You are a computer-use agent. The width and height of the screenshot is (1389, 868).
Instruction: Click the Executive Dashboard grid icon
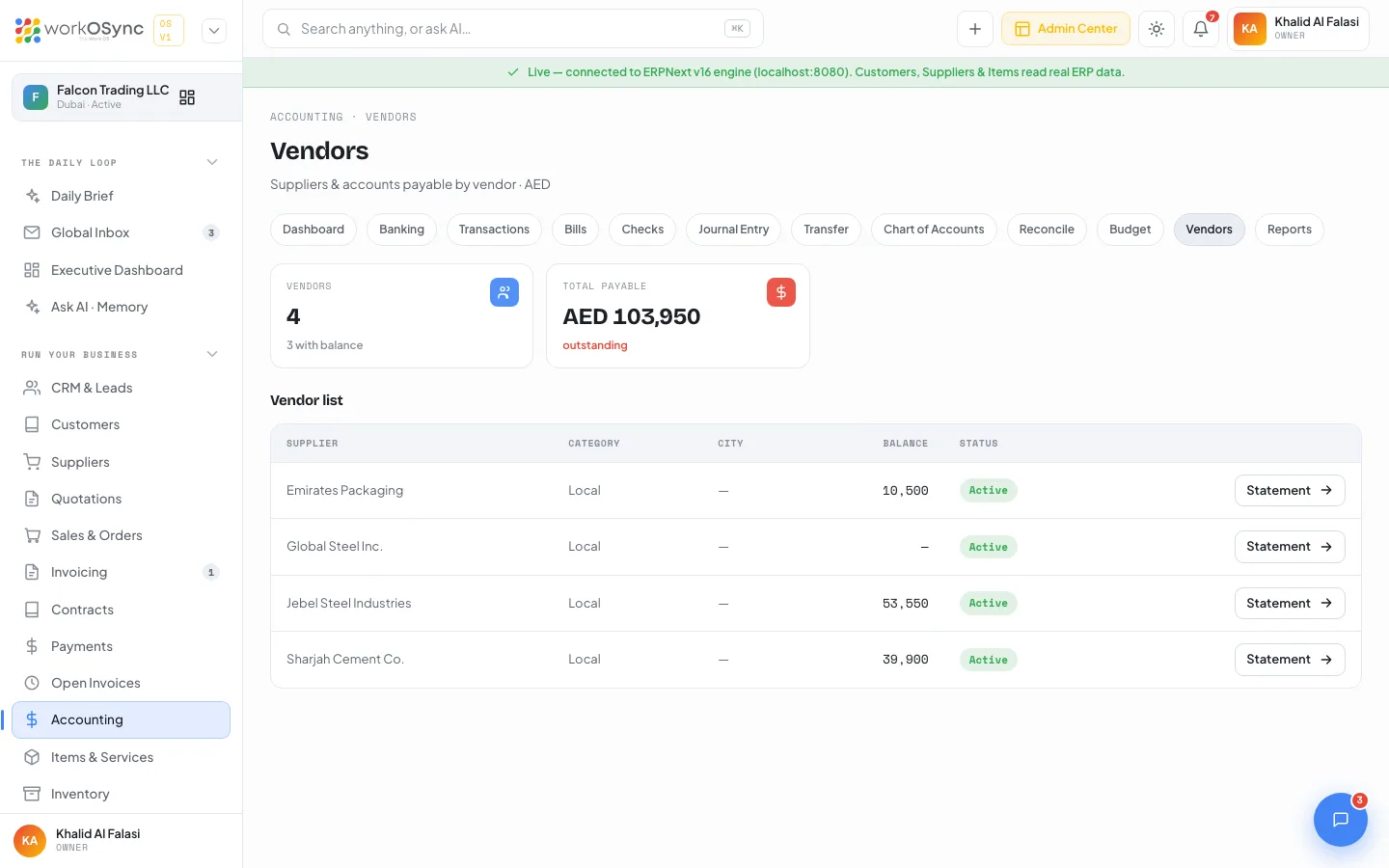(x=32, y=270)
